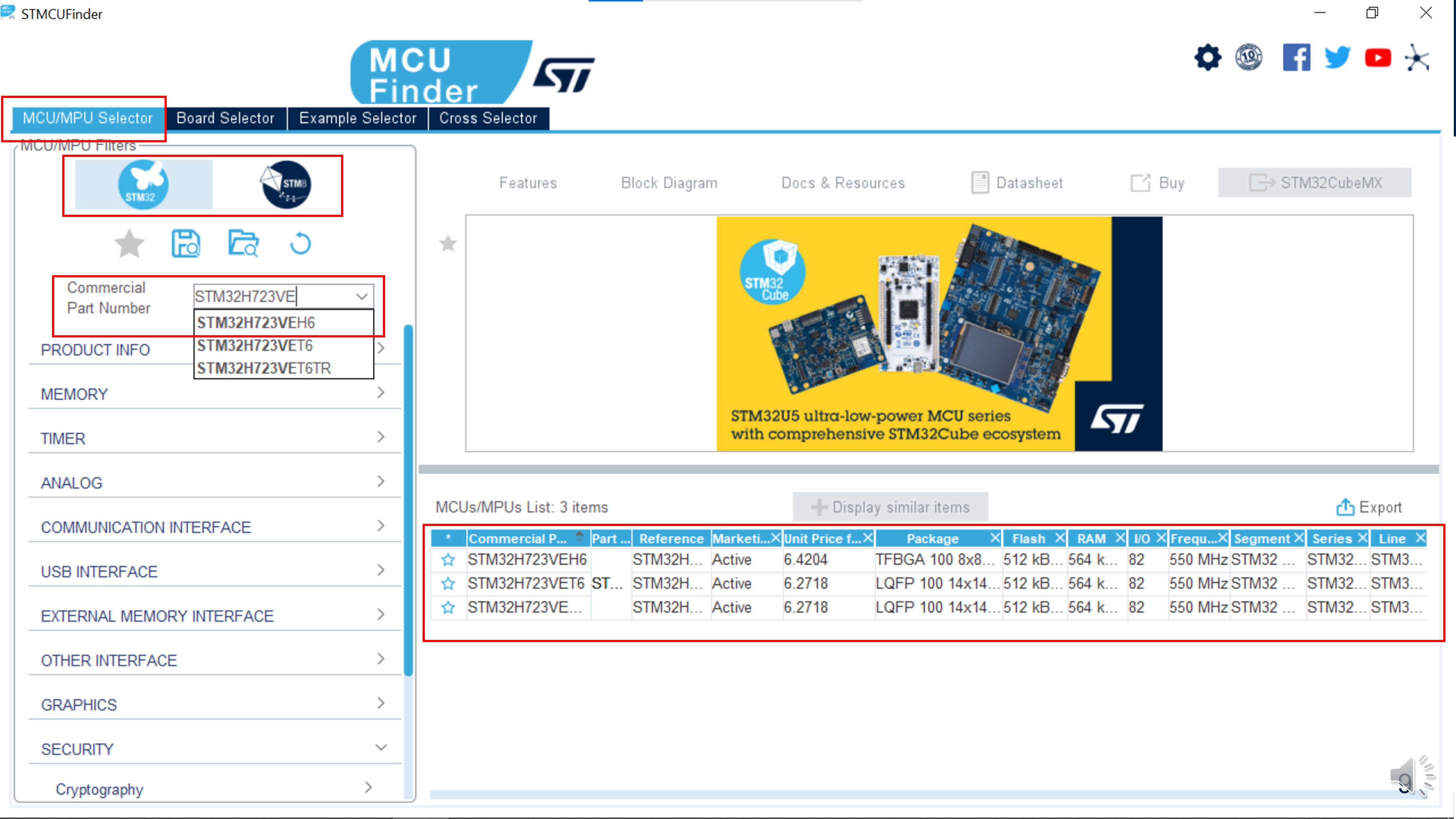
Task: Remove the Series column with its X
Action: (1362, 538)
